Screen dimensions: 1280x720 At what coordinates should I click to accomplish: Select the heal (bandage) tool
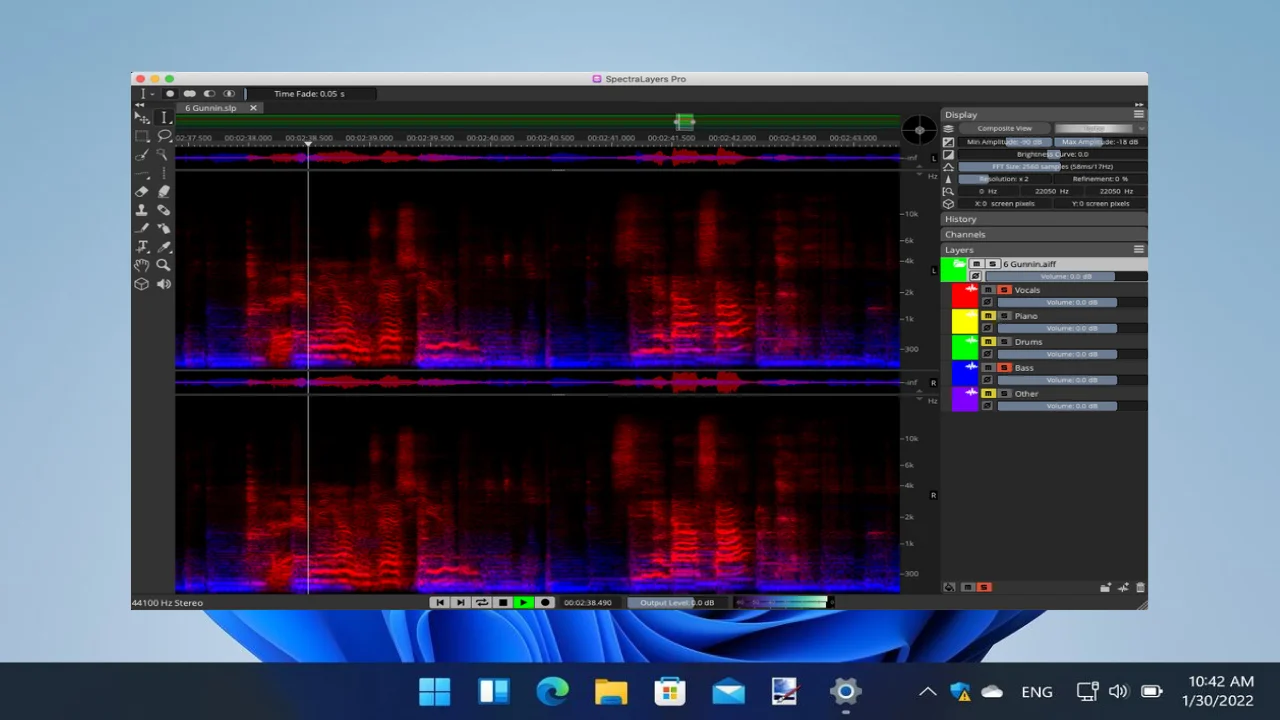click(x=164, y=210)
